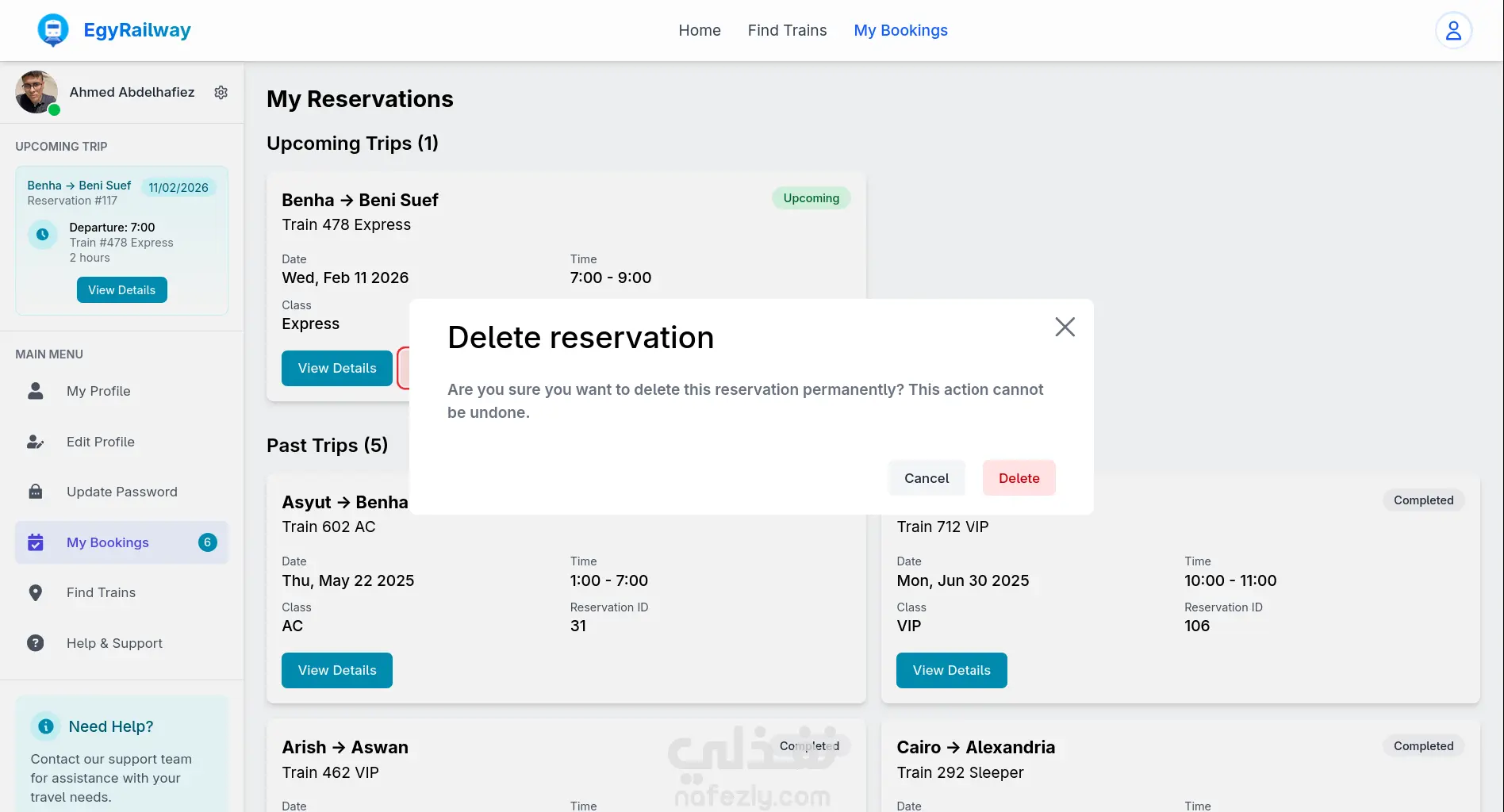The image size is (1504, 812).
Task: View details of Asyut to Benha trip
Action: pyautogui.click(x=337, y=671)
